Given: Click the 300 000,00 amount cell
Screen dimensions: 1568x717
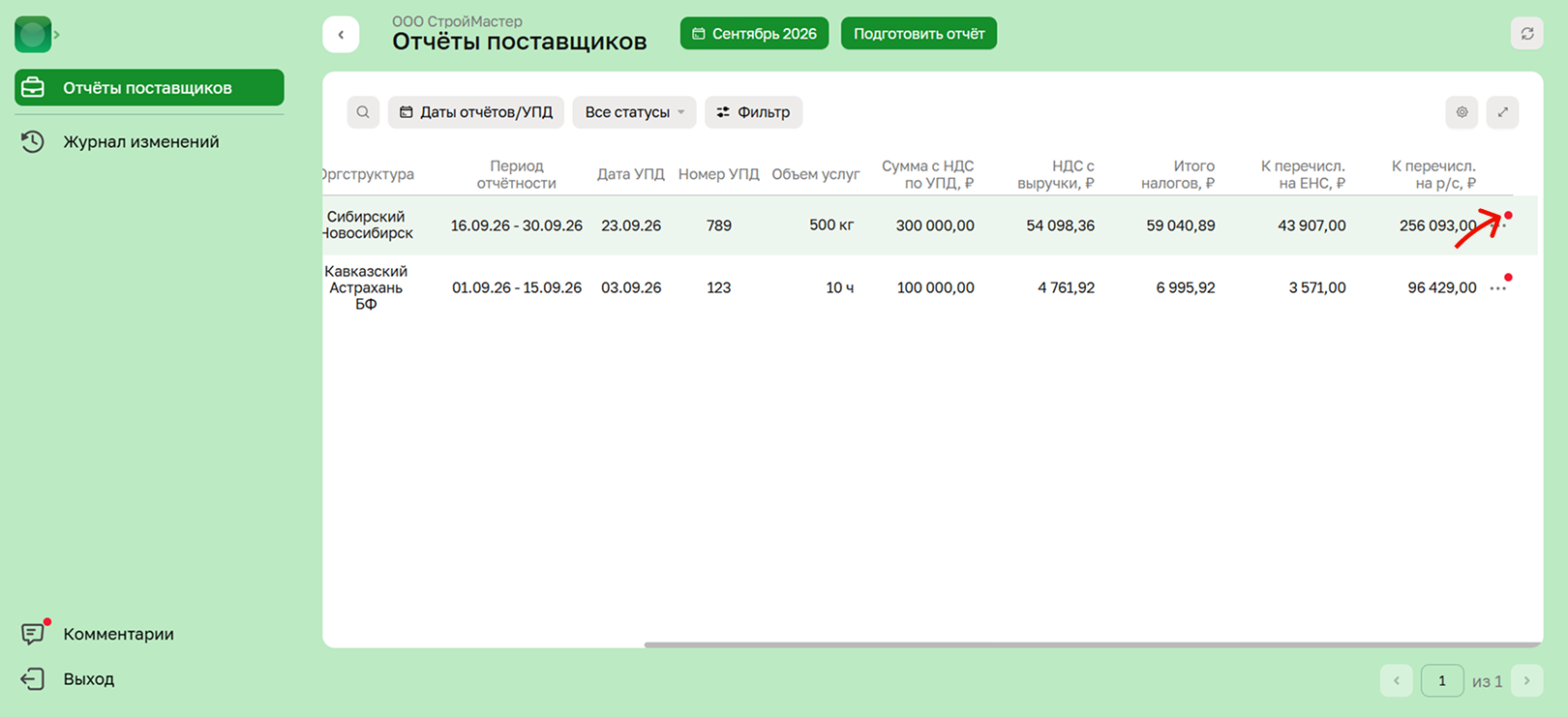Looking at the screenshot, I should 935,225.
